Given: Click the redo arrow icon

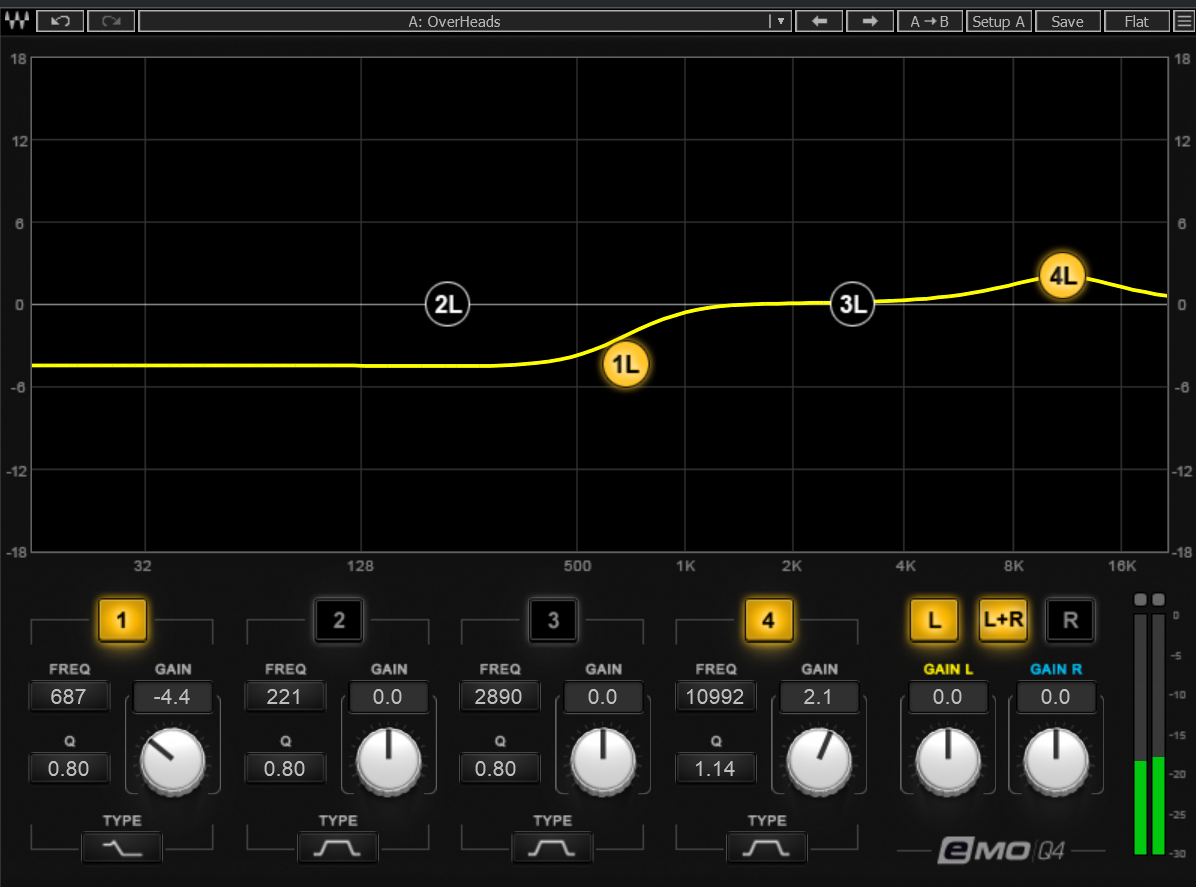Looking at the screenshot, I should [x=111, y=21].
